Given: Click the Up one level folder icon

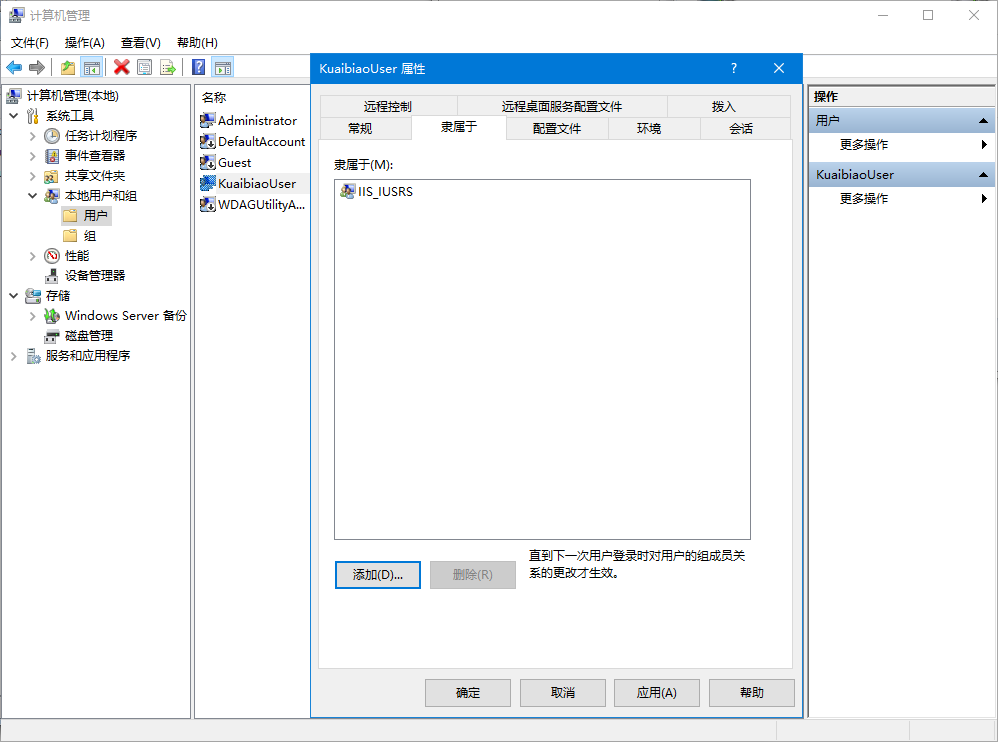Looking at the screenshot, I should (68, 67).
